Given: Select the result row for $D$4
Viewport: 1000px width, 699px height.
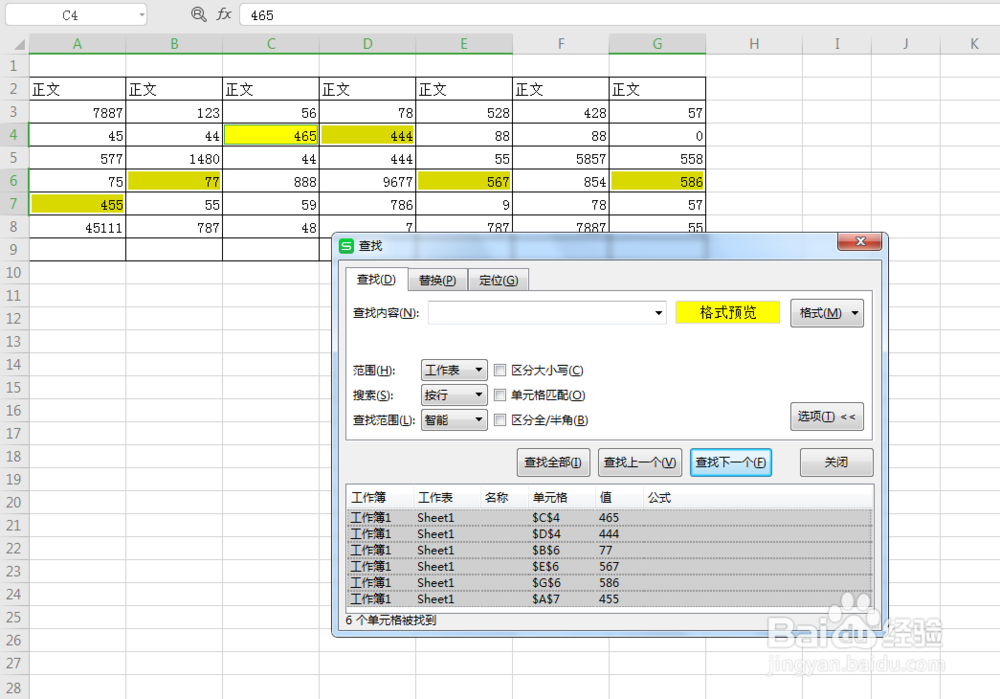Looking at the screenshot, I should click(609, 534).
